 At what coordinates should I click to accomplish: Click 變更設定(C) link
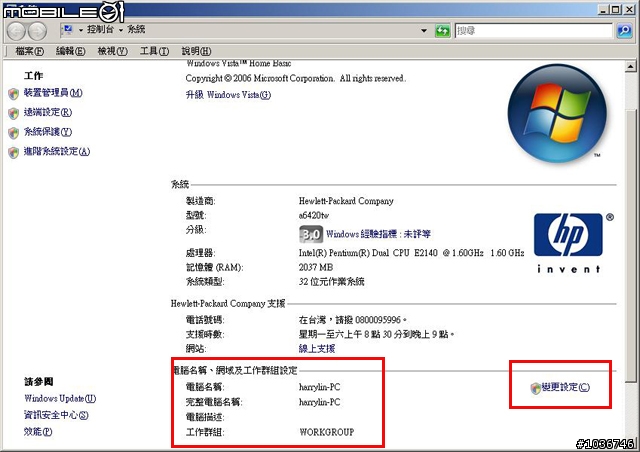point(566,387)
